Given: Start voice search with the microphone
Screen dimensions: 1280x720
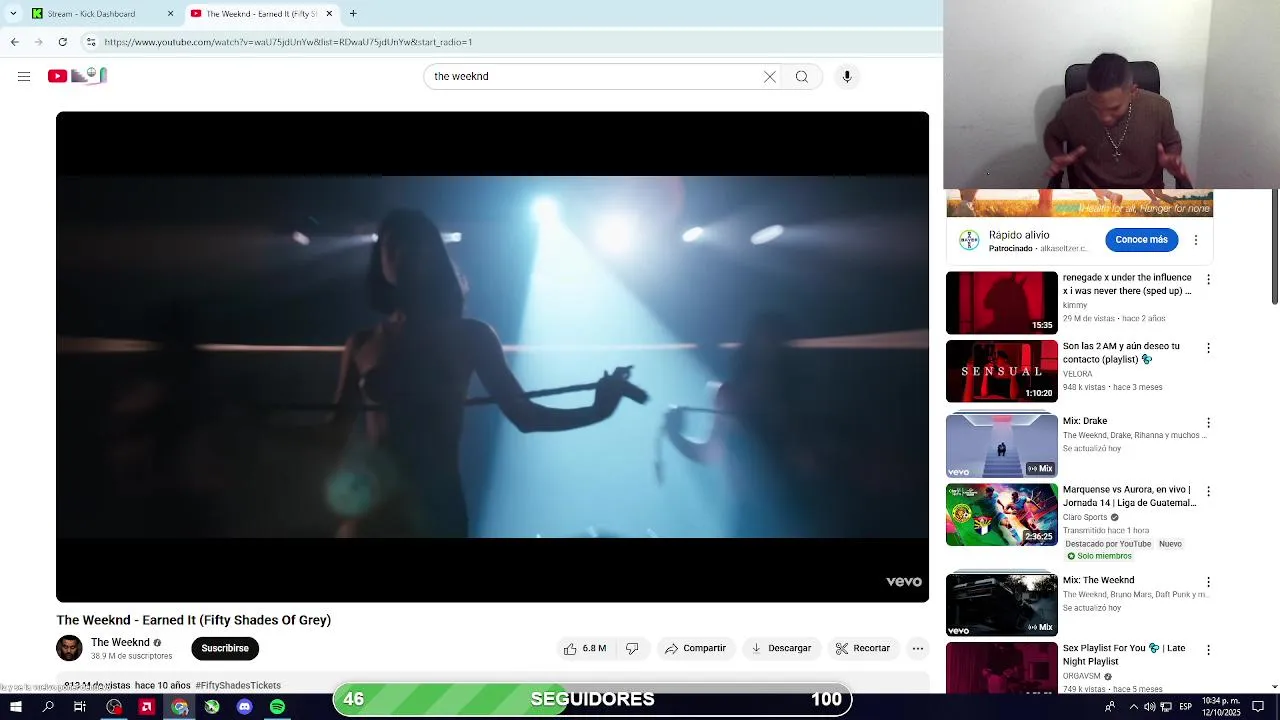Looking at the screenshot, I should point(847,77).
